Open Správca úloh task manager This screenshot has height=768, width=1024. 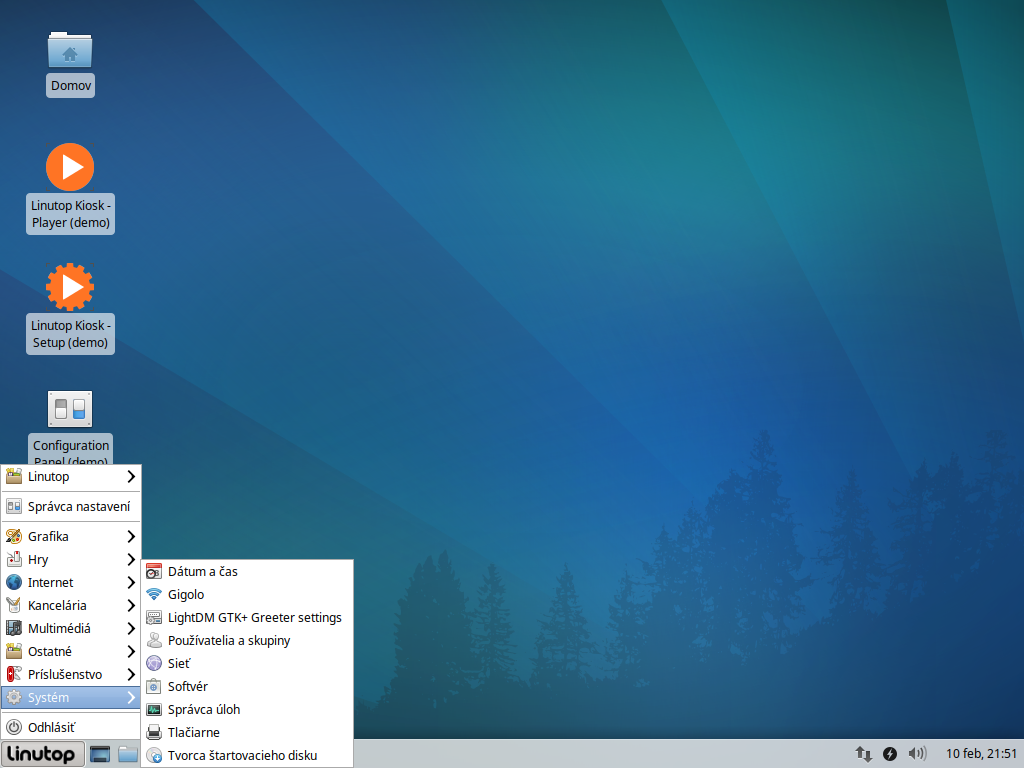tap(248, 710)
